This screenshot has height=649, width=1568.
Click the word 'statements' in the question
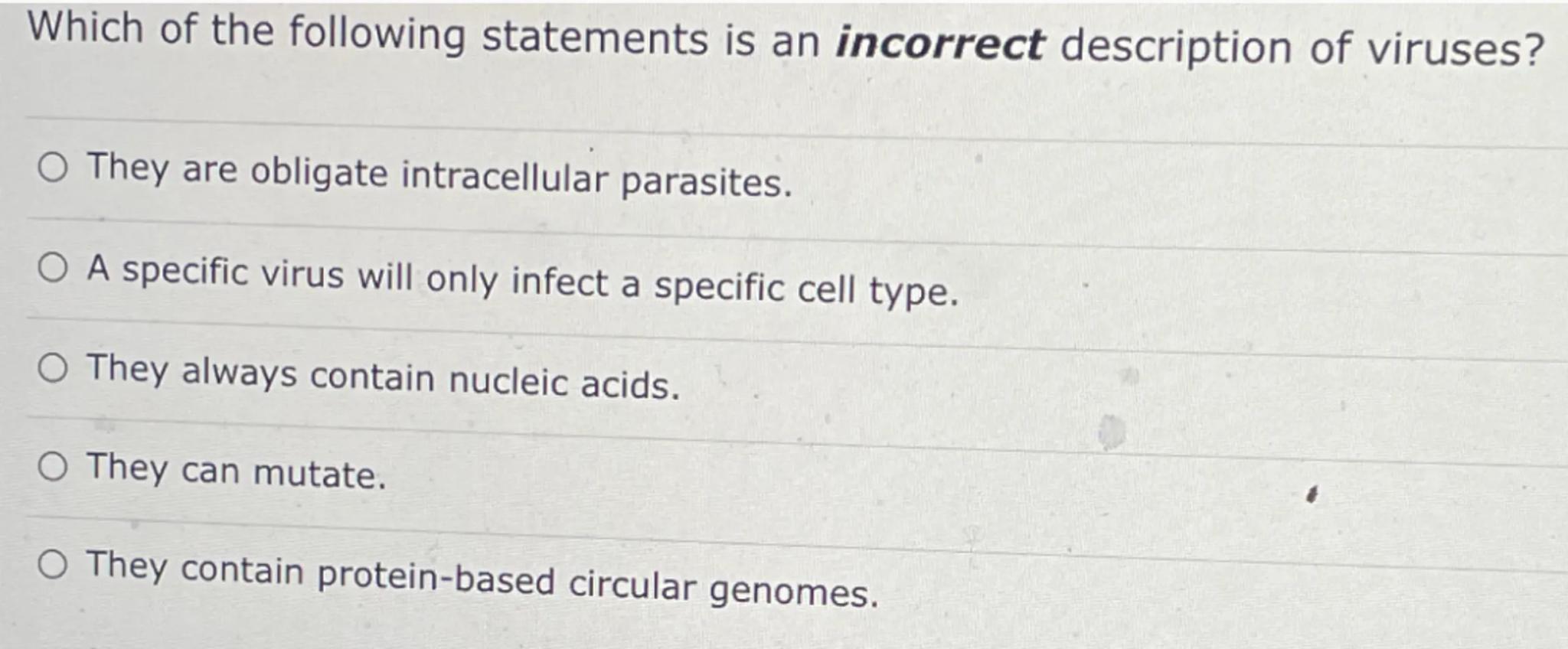pyautogui.click(x=594, y=38)
